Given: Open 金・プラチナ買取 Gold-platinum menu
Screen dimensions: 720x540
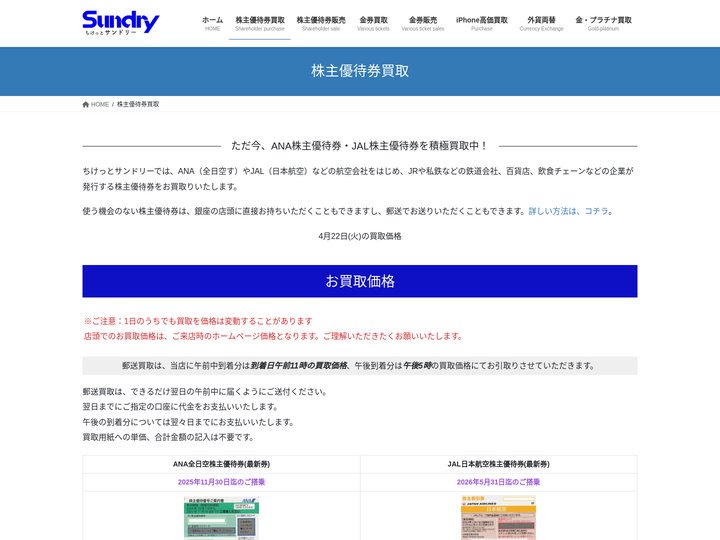Looking at the screenshot, I should coord(603,23).
